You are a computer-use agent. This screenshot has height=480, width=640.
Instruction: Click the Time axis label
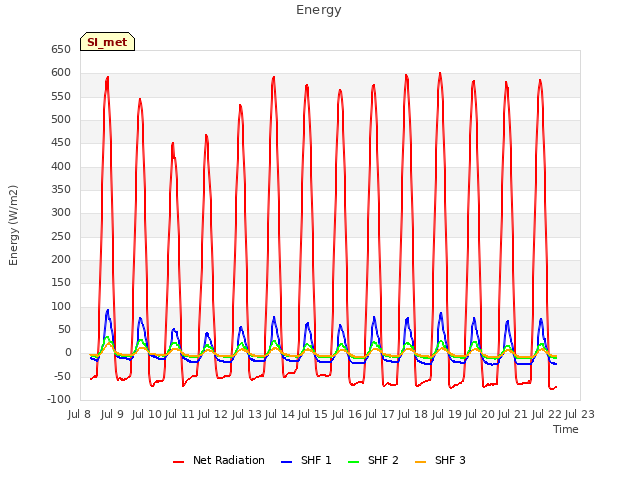[566, 429]
